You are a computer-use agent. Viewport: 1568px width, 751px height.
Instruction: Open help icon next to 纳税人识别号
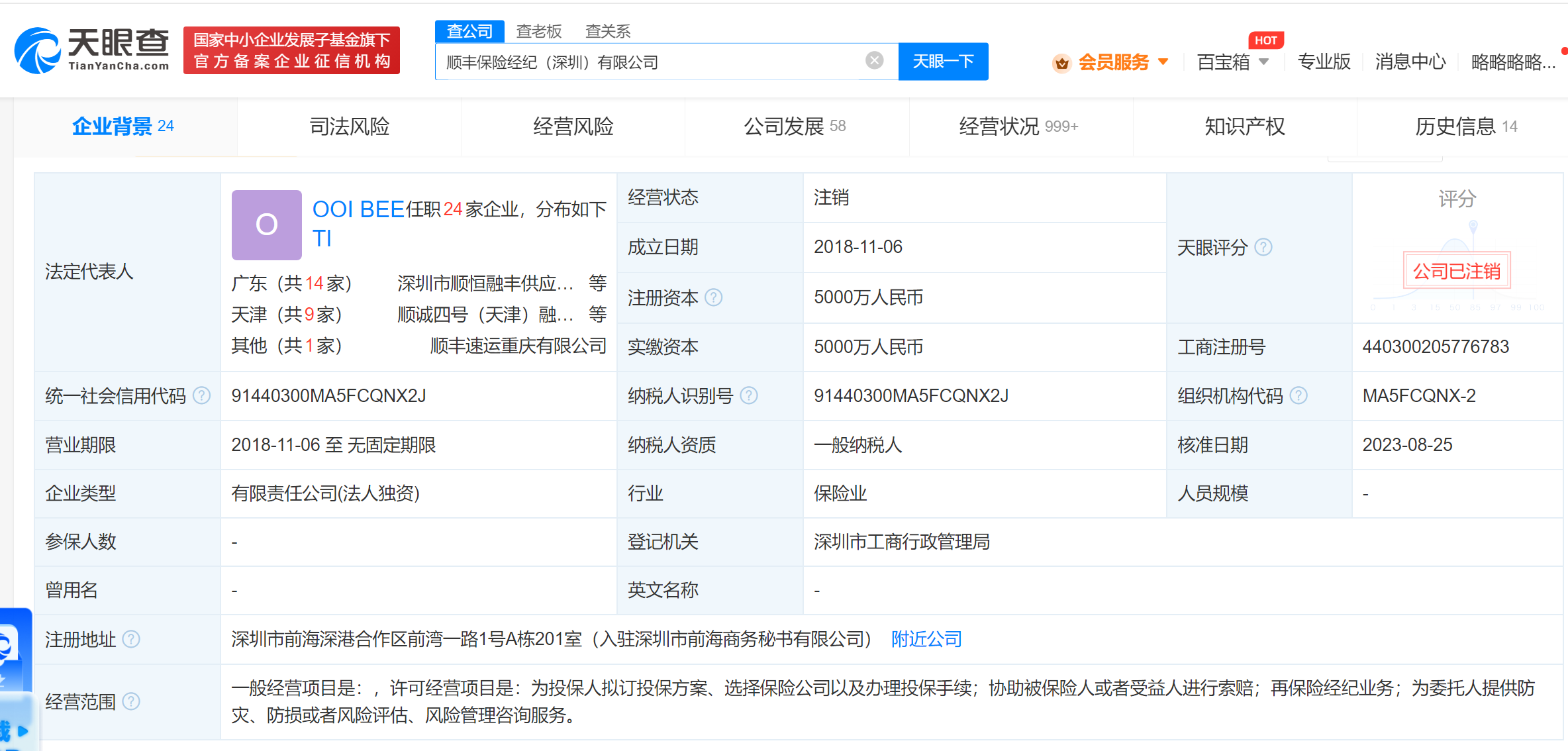(x=748, y=395)
